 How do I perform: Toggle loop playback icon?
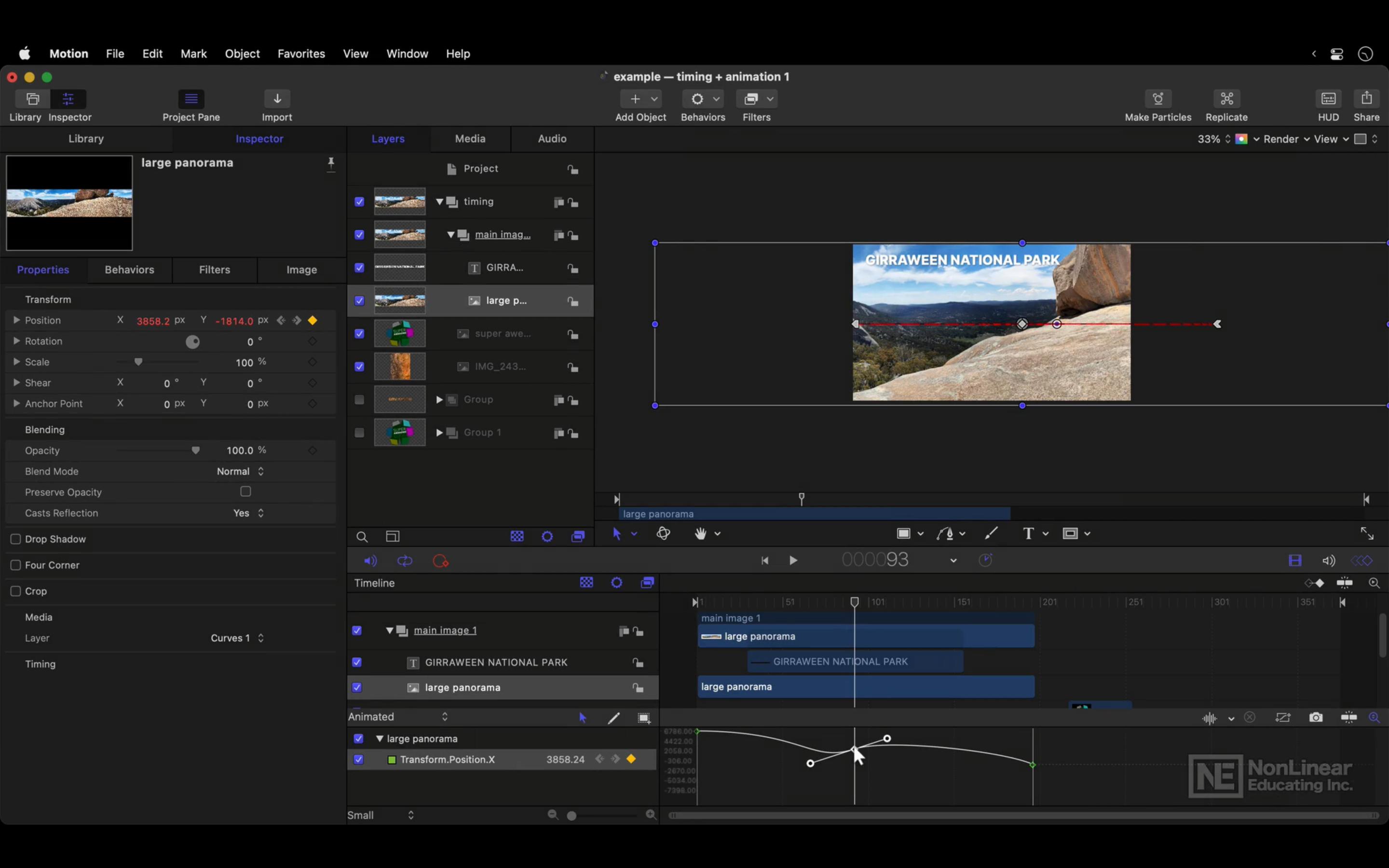click(x=405, y=561)
